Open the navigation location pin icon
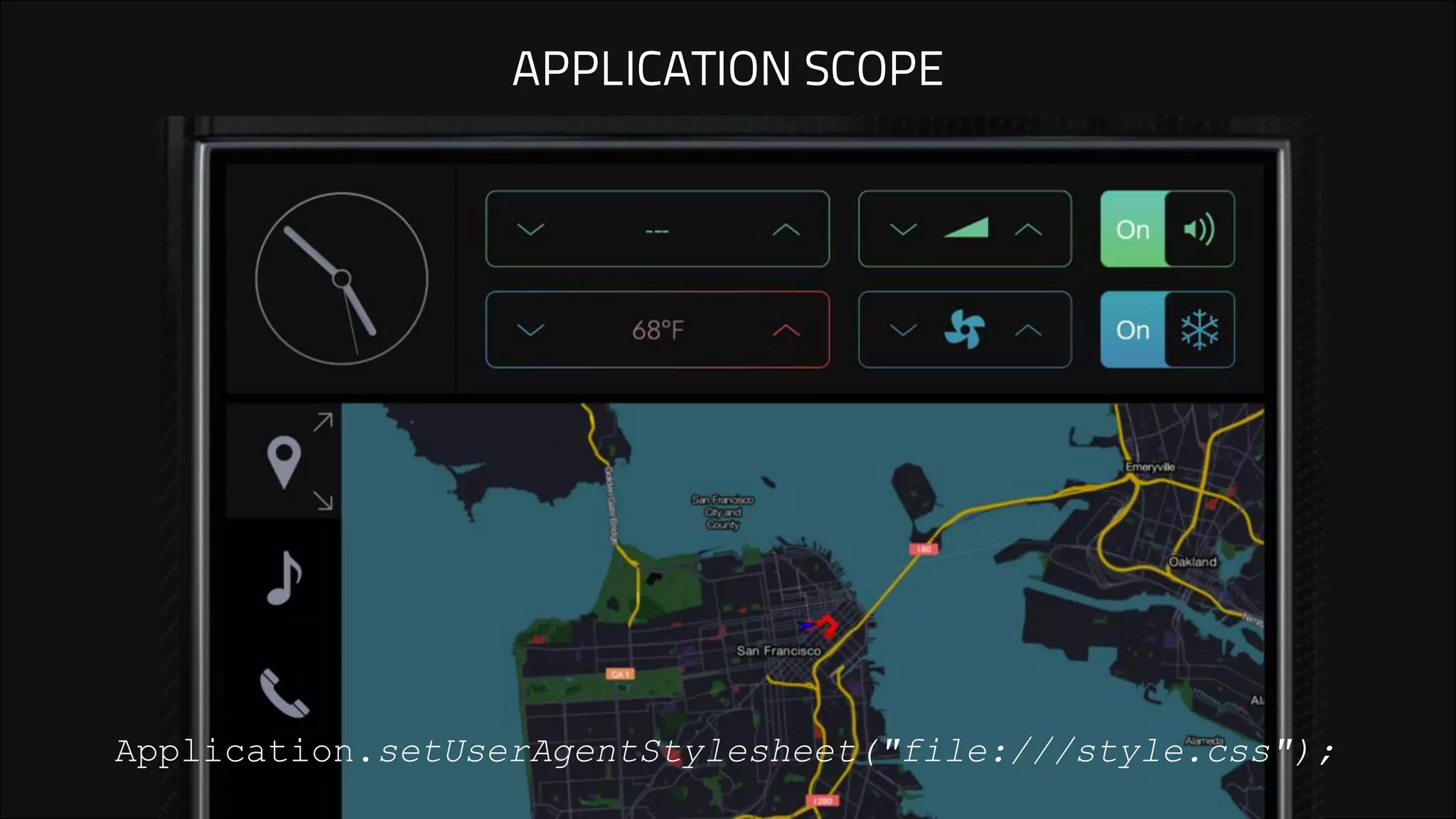The image size is (1456, 819). click(284, 461)
